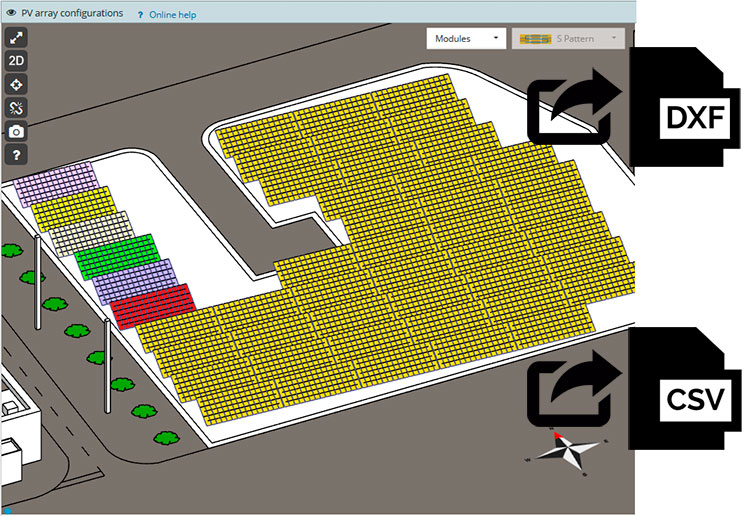This screenshot has width=750, height=516.
Task: Open the Online help link
Action: (172, 15)
